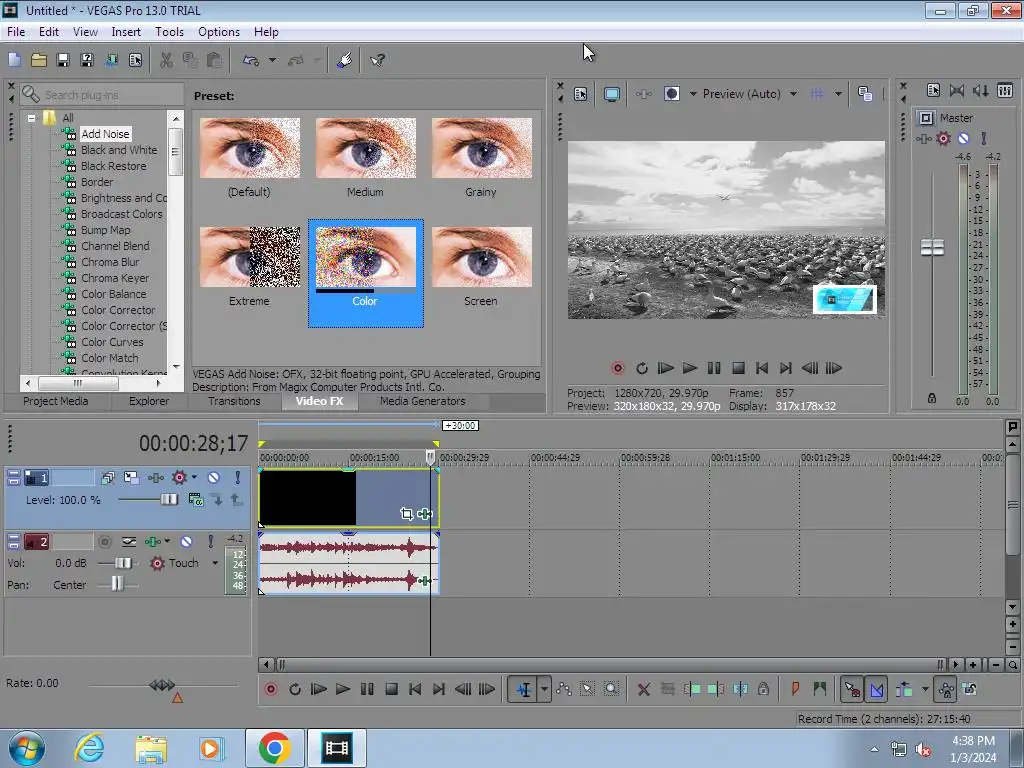Open the Normal Edit Tool dropdown arrow
The height and width of the screenshot is (768, 1024).
coord(544,689)
